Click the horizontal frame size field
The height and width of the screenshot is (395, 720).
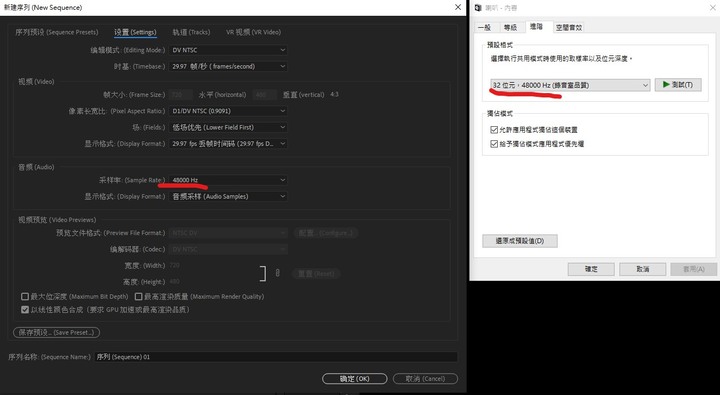coord(180,95)
